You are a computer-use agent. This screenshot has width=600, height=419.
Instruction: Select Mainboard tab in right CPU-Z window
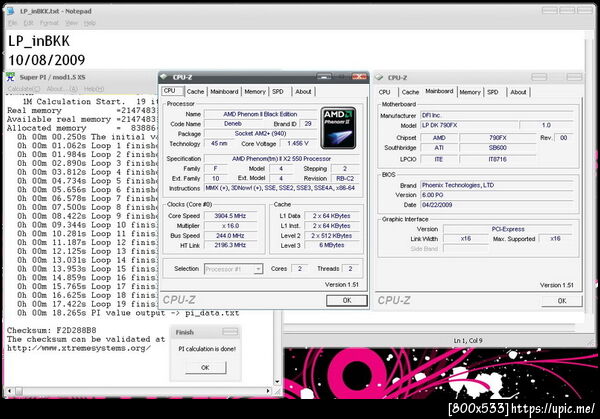tap(439, 91)
